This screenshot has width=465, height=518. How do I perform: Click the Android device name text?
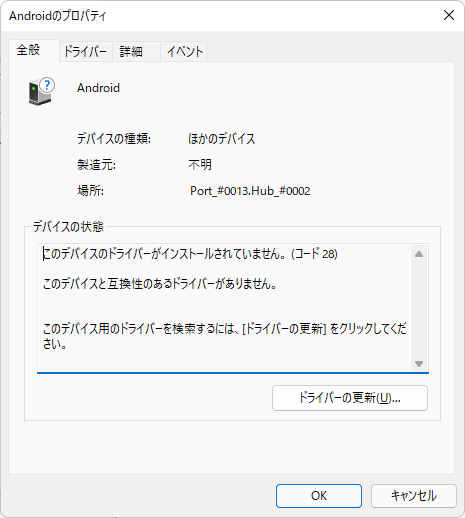pos(98,88)
